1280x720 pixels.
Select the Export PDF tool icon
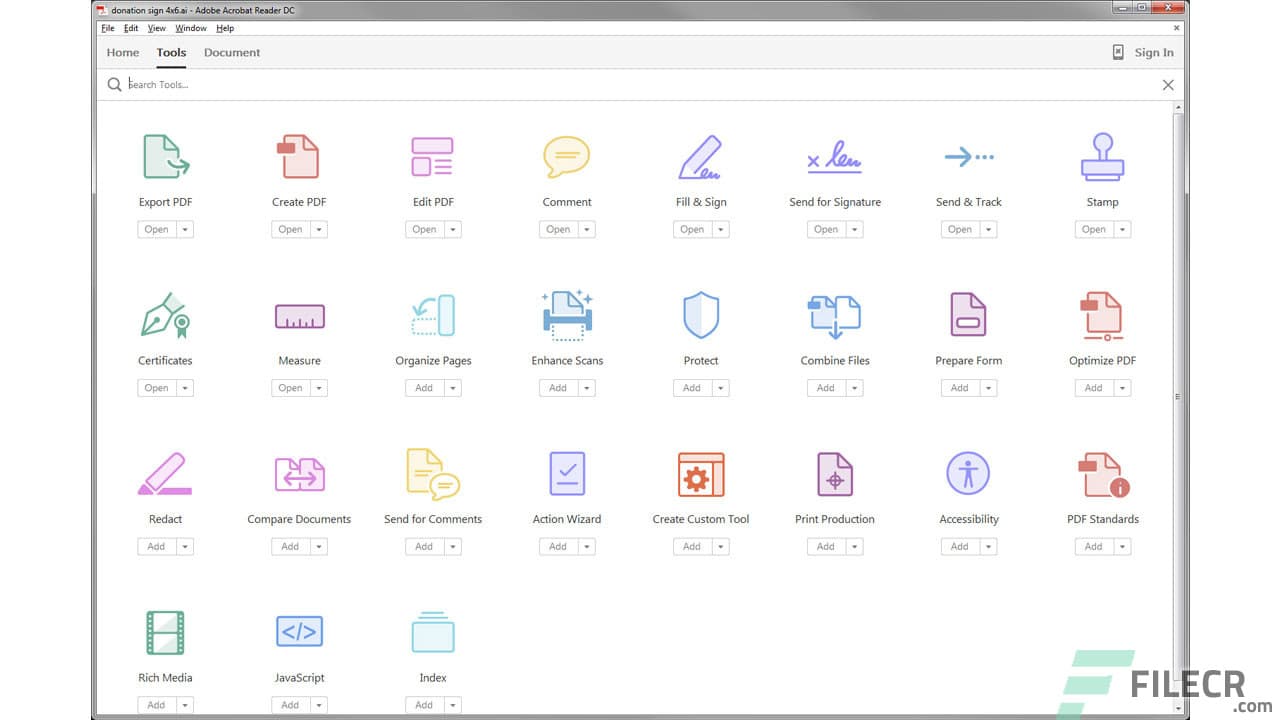(x=165, y=157)
